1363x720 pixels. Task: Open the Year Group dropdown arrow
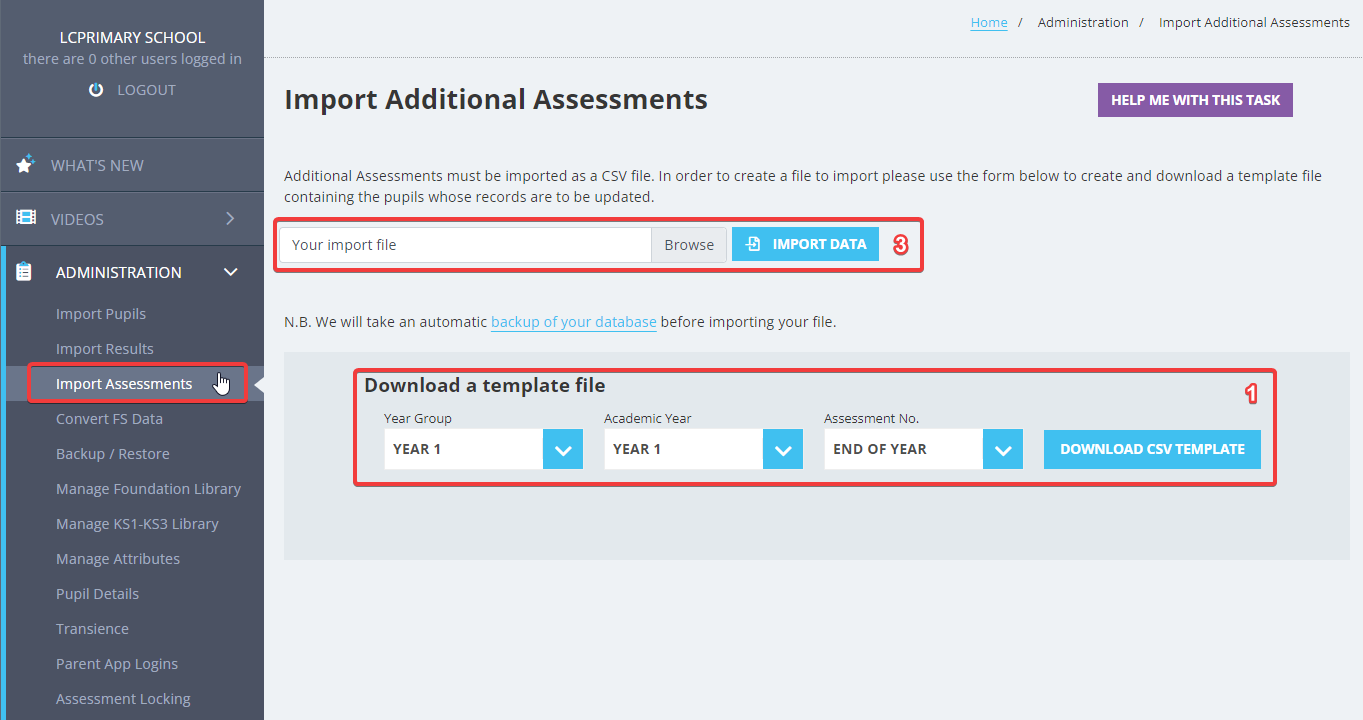pos(563,449)
